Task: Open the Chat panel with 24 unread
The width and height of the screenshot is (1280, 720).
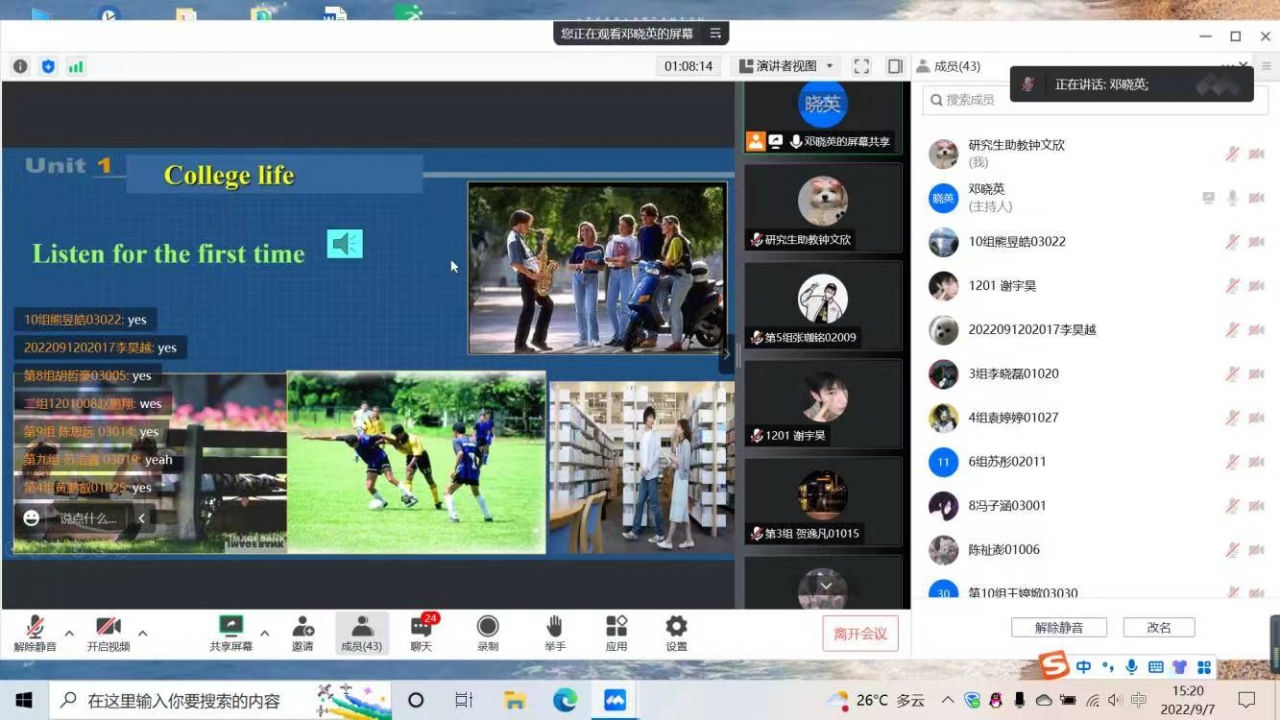Action: point(421,628)
